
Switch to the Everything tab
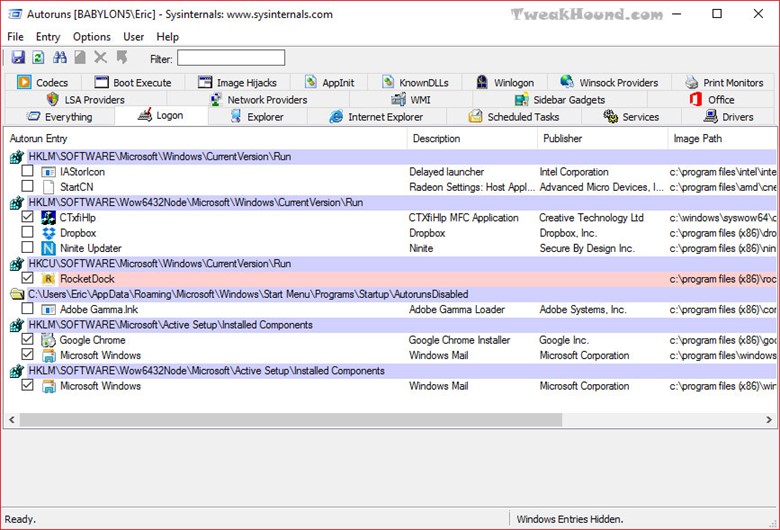pyautogui.click(x=60, y=117)
